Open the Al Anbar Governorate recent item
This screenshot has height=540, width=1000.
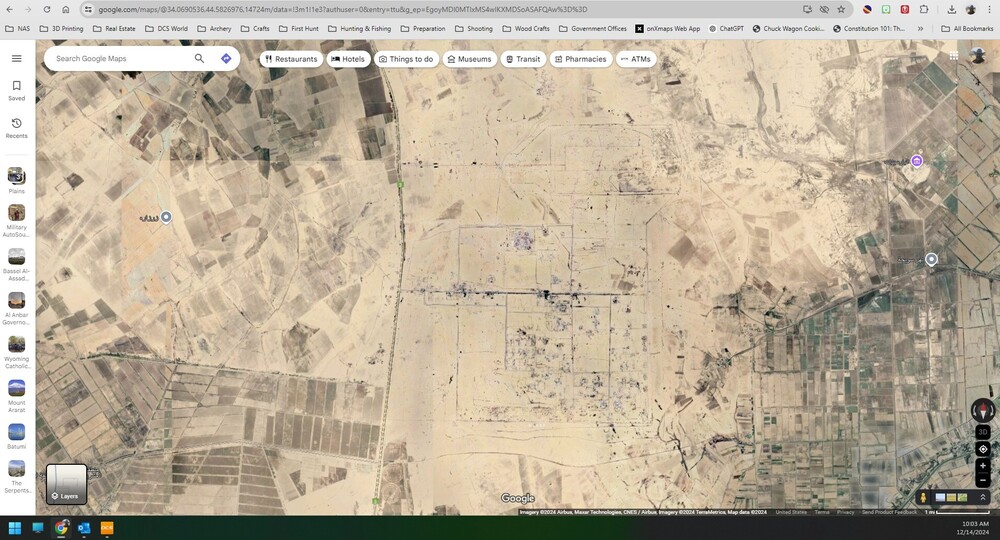pyautogui.click(x=17, y=309)
